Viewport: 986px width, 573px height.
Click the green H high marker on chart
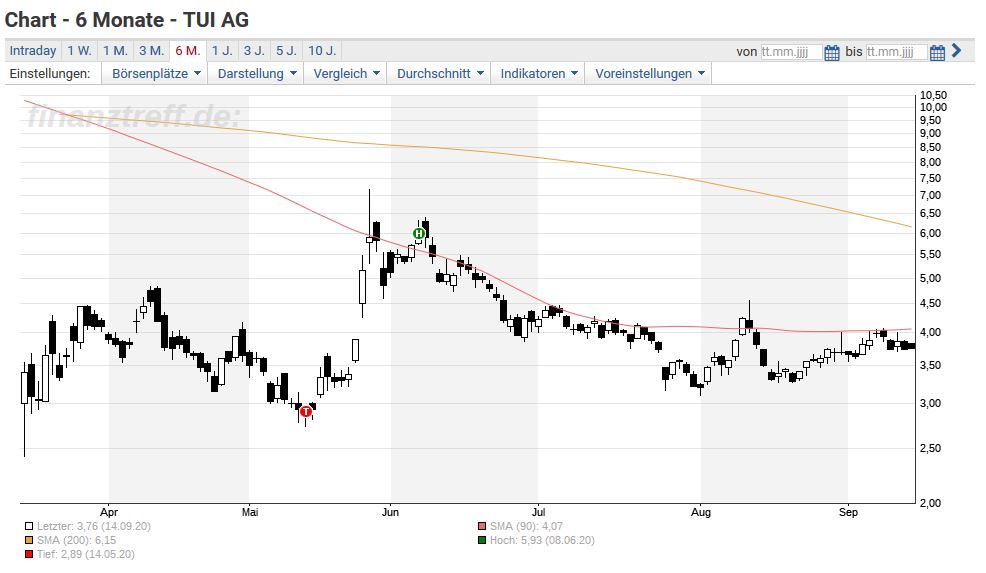click(419, 234)
